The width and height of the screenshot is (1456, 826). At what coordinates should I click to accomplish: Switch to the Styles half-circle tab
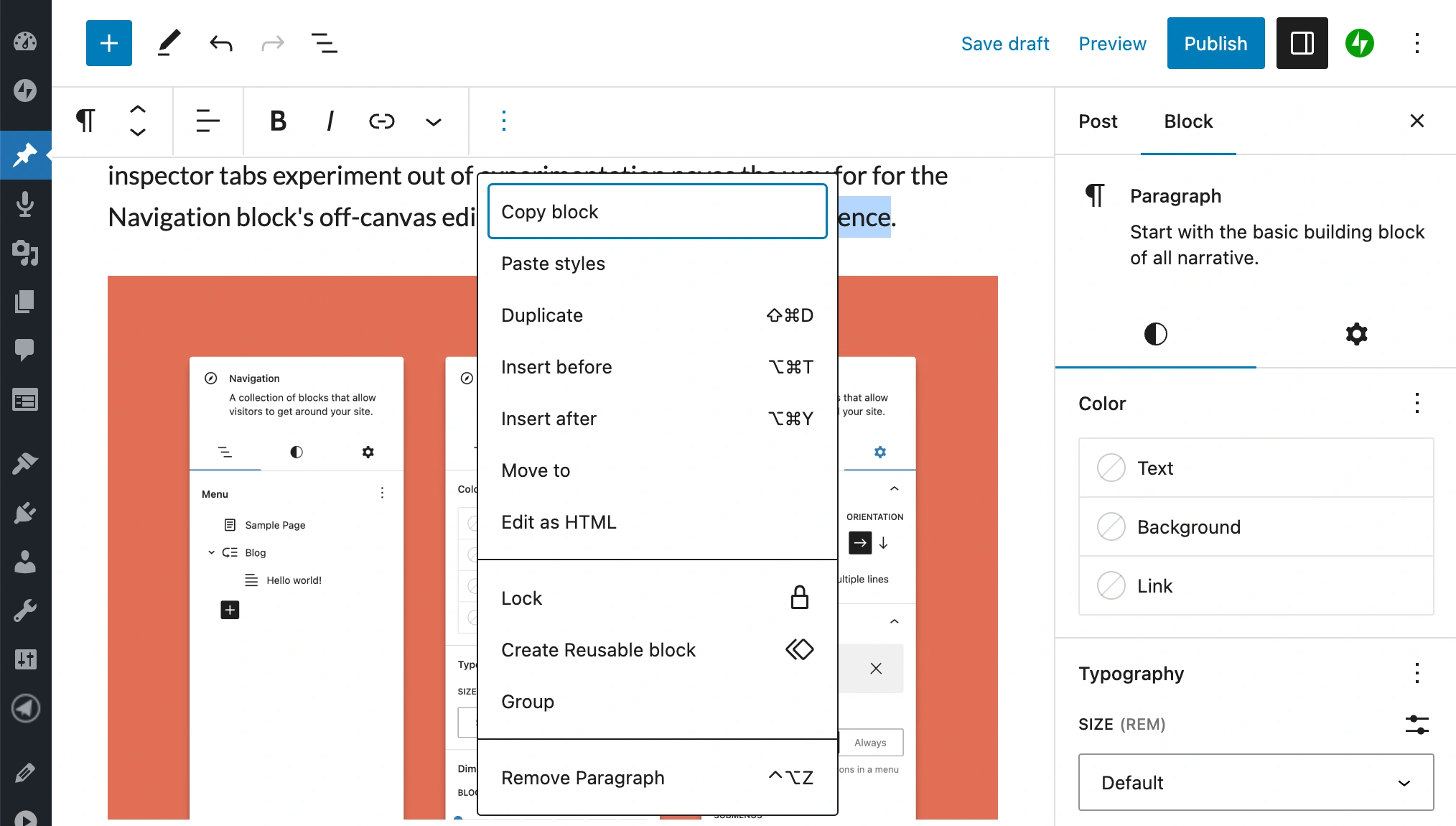pyautogui.click(x=1155, y=334)
